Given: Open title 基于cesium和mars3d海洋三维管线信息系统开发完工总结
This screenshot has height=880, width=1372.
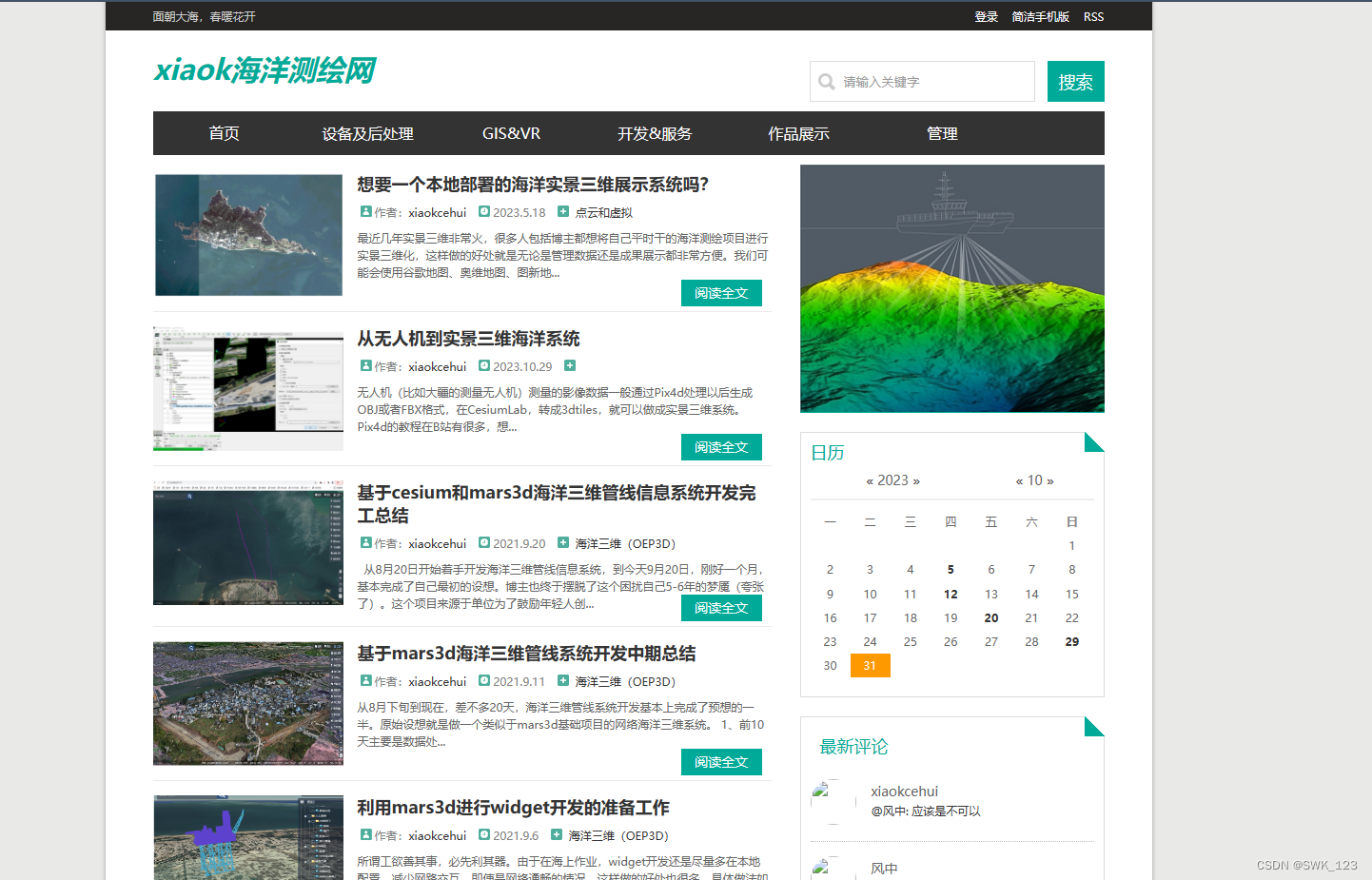Looking at the screenshot, I should pos(557,504).
